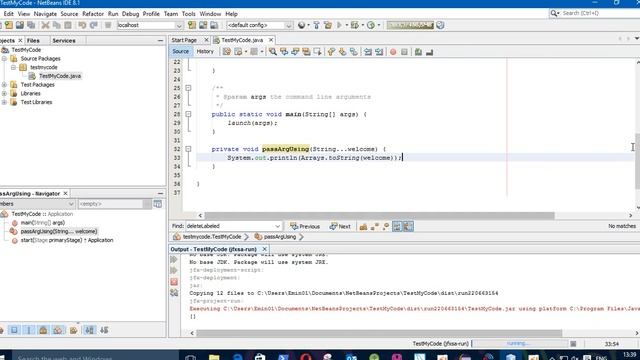Click the Previous Bookmark editor icon
The image size is (640, 360).
click(331, 52)
